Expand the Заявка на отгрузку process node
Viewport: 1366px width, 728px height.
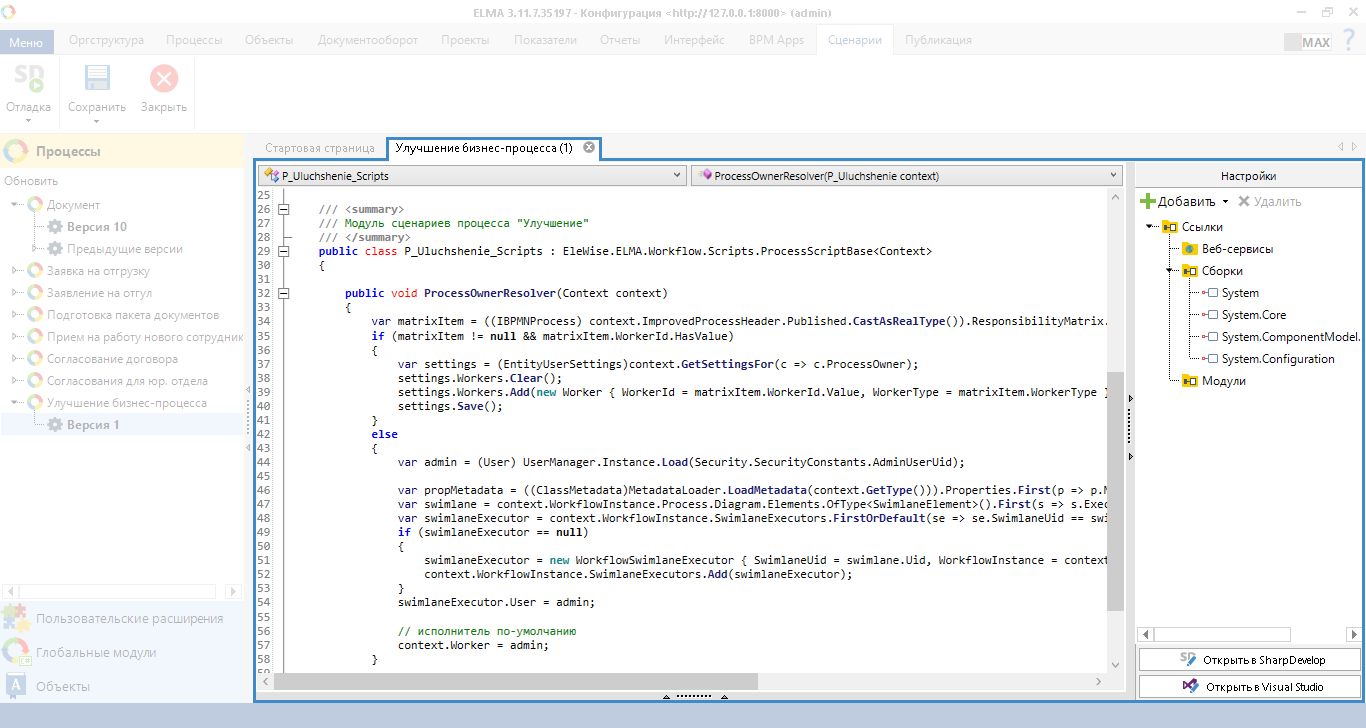(15, 271)
